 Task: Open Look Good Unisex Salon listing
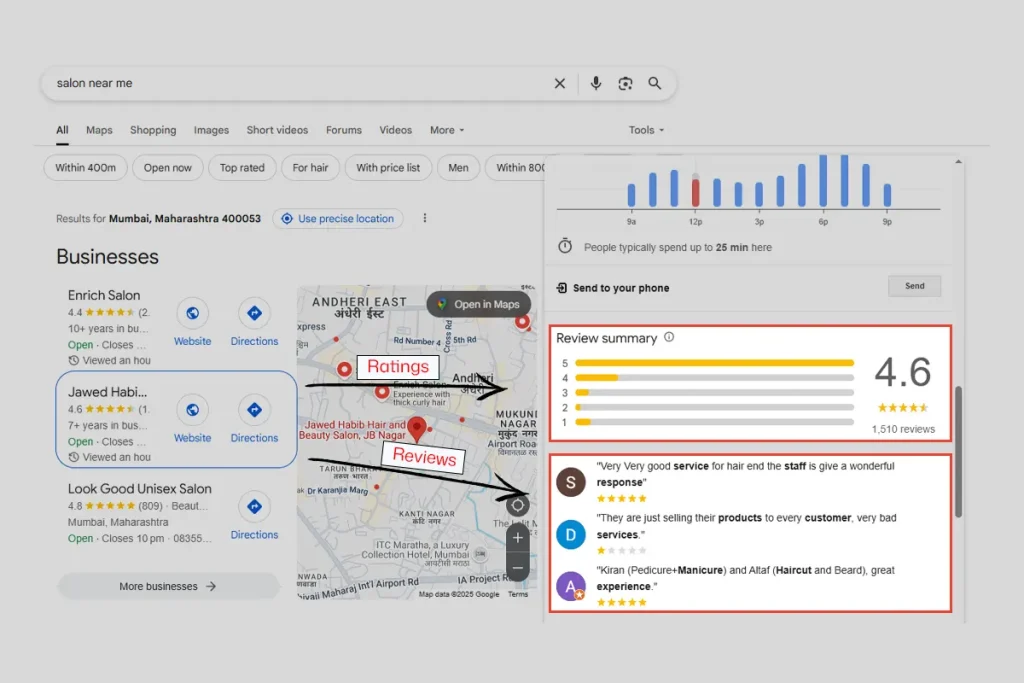click(140, 488)
